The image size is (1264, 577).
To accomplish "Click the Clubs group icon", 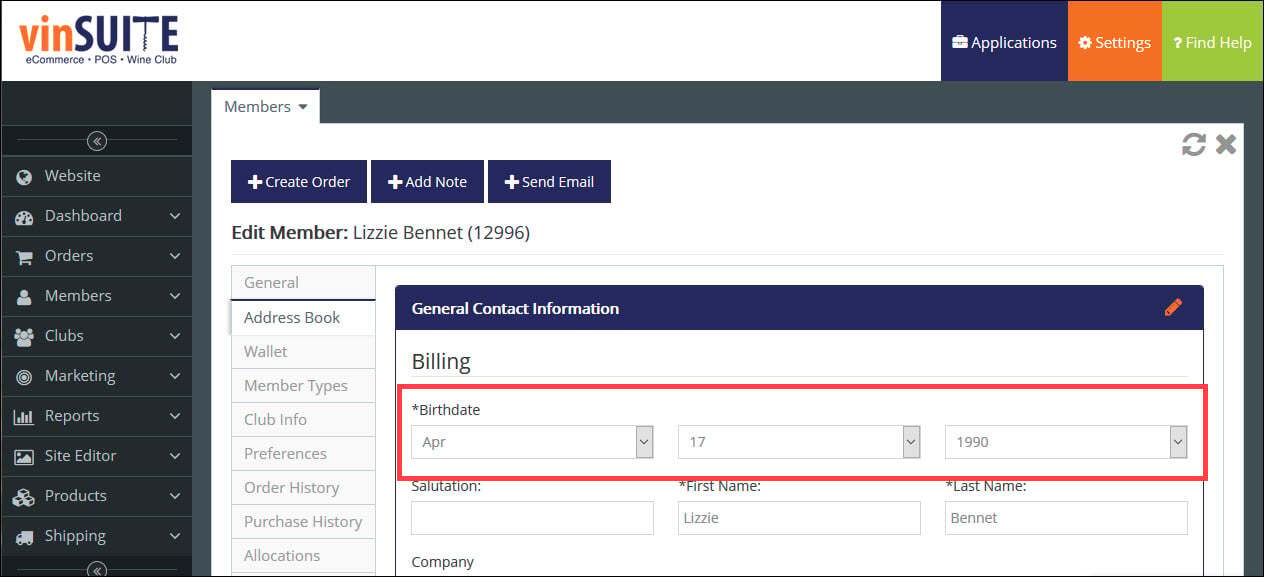I will click(x=25, y=337).
